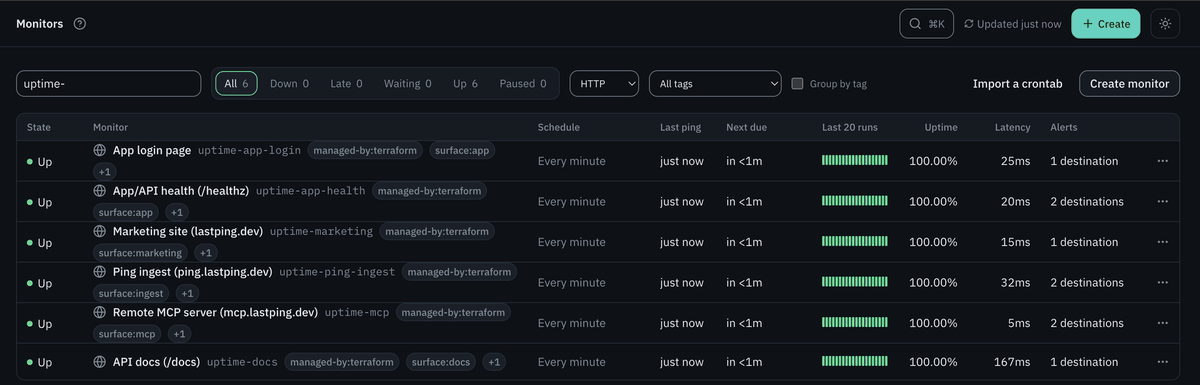
Task: Click the green Up status dot for API docs
Action: point(30,362)
